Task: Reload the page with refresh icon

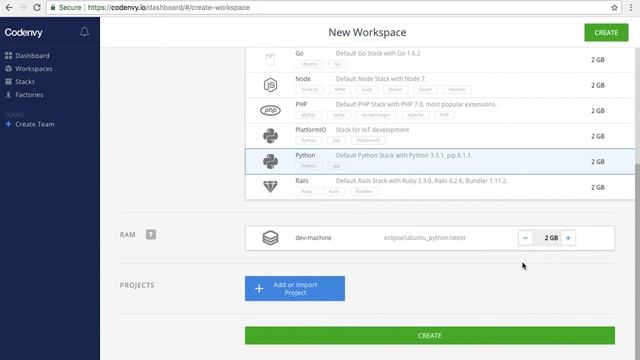Action: pyautogui.click(x=37, y=7)
